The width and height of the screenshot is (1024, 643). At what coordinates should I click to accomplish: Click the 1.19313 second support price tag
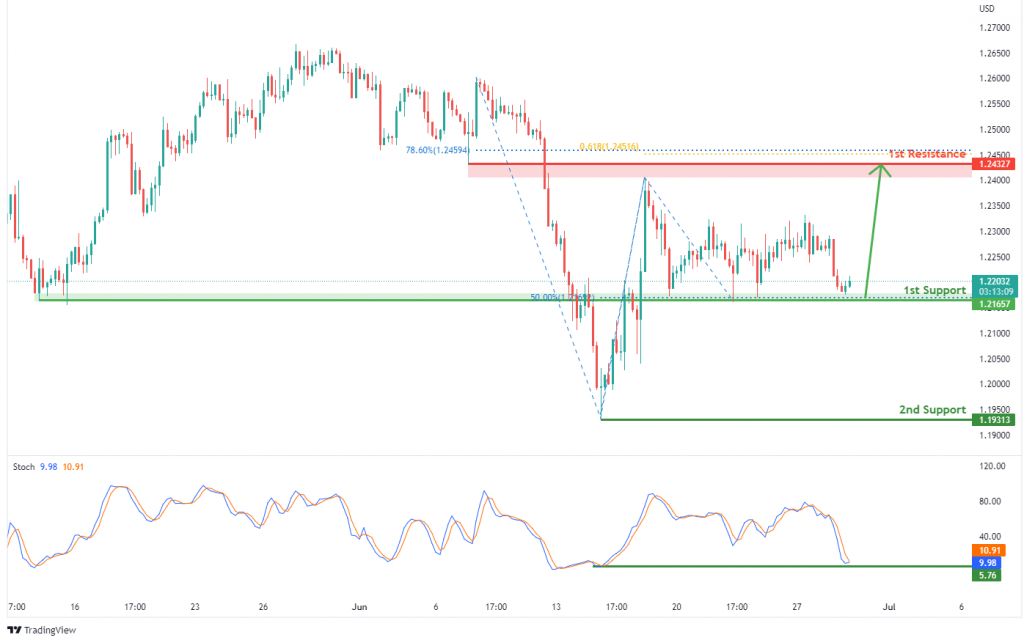tap(993, 420)
